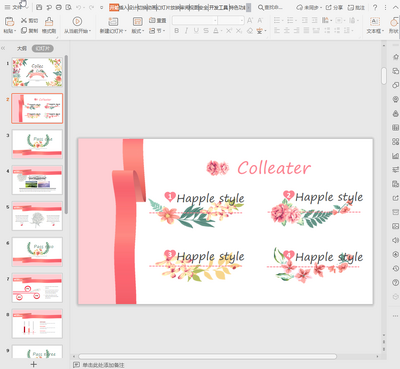Screen dimensions: 400x369
Task: Add a new slide with the plus button
Action: (x=34, y=364)
